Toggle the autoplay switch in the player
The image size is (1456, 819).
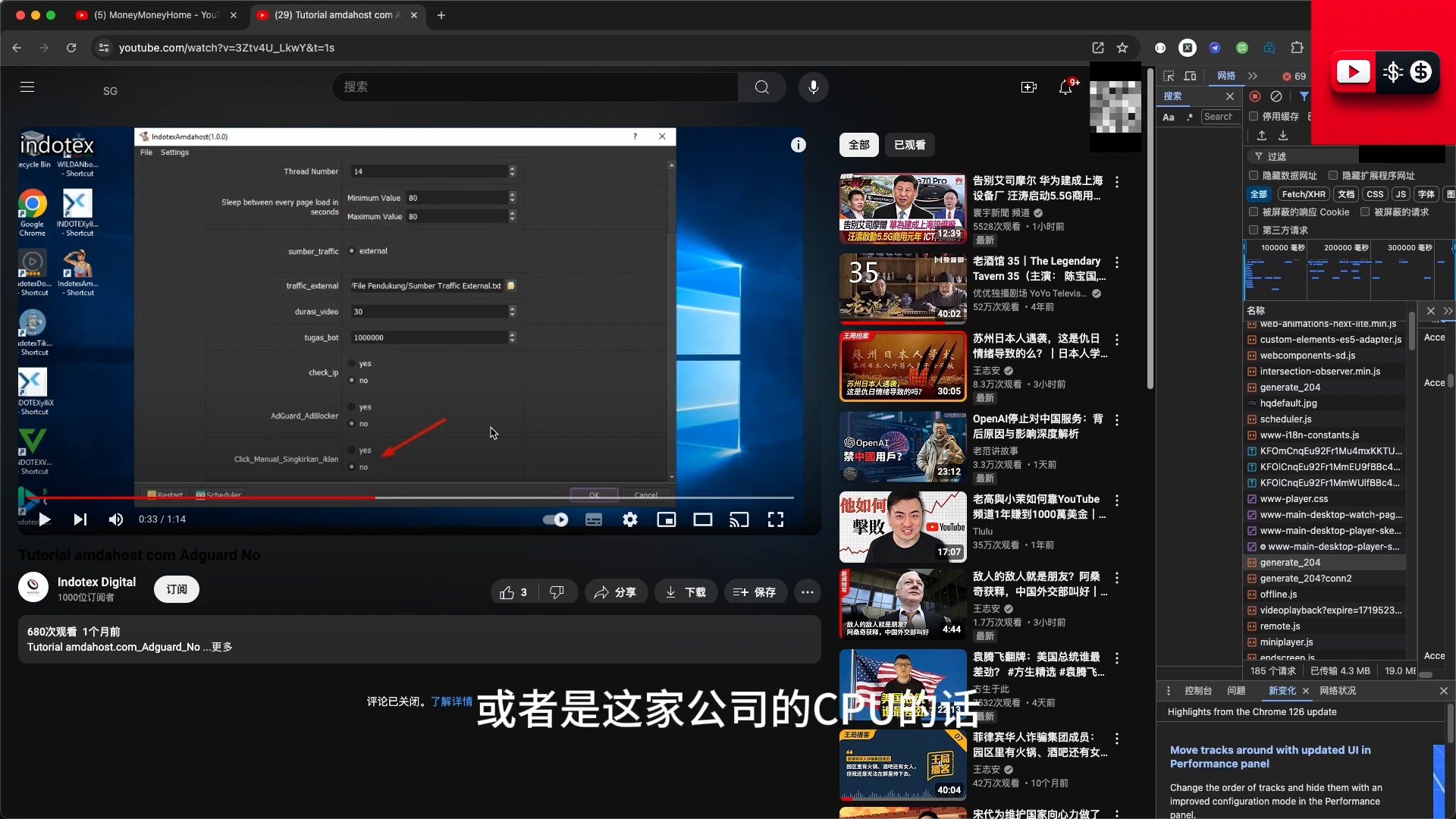pyautogui.click(x=556, y=519)
